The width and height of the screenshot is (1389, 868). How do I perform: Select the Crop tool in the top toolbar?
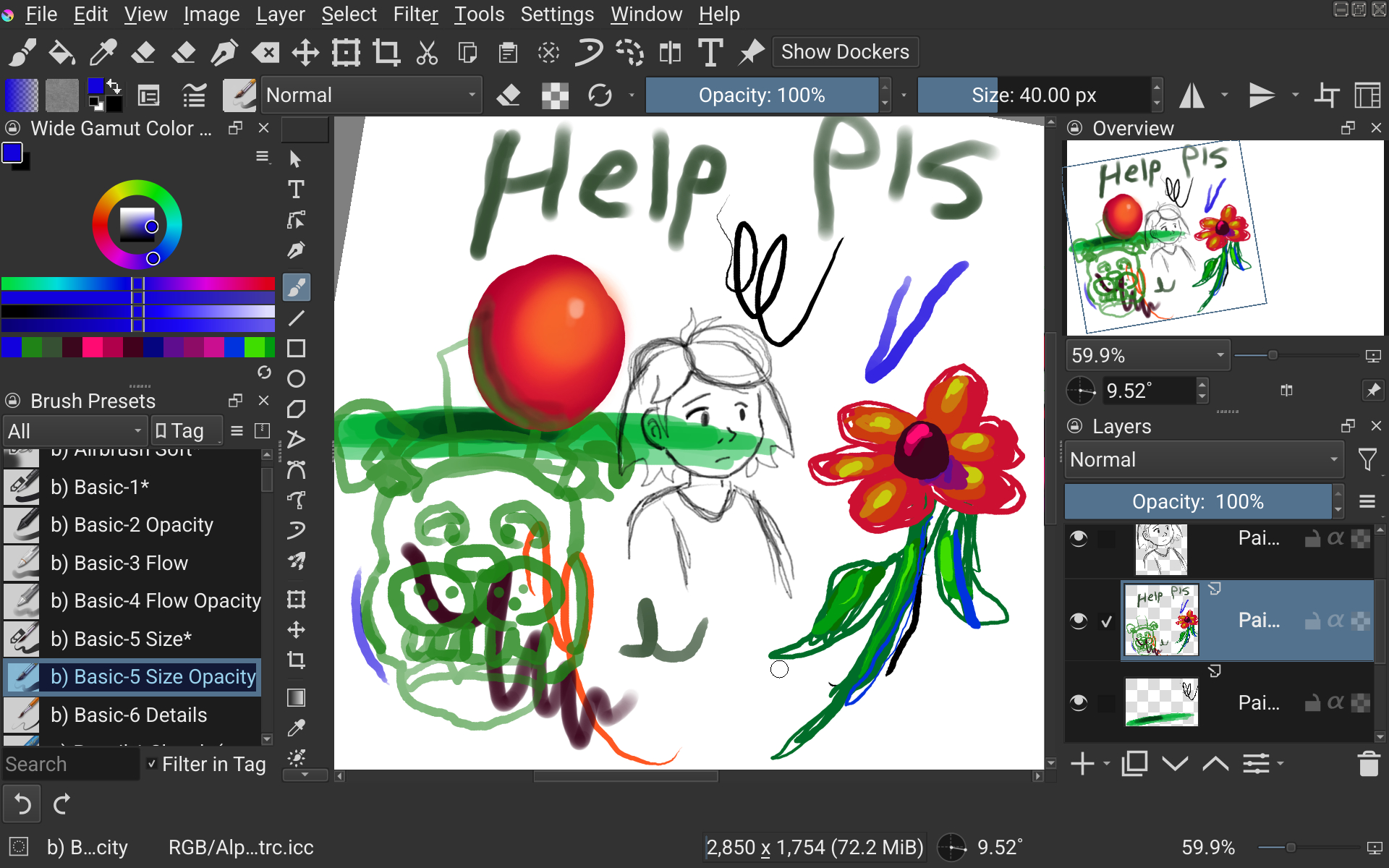(386, 53)
